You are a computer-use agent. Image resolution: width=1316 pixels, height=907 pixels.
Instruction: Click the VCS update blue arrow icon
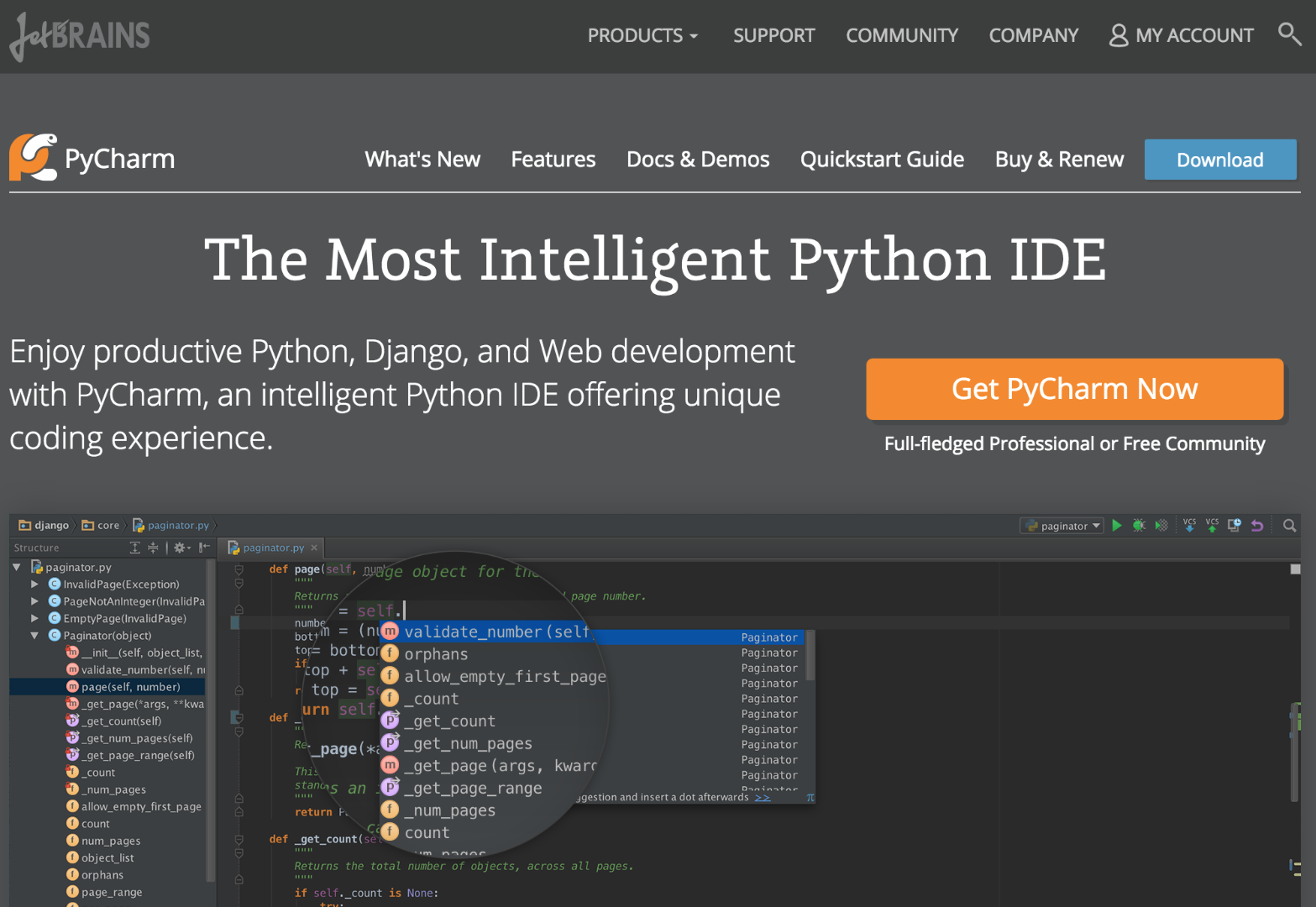click(1189, 526)
